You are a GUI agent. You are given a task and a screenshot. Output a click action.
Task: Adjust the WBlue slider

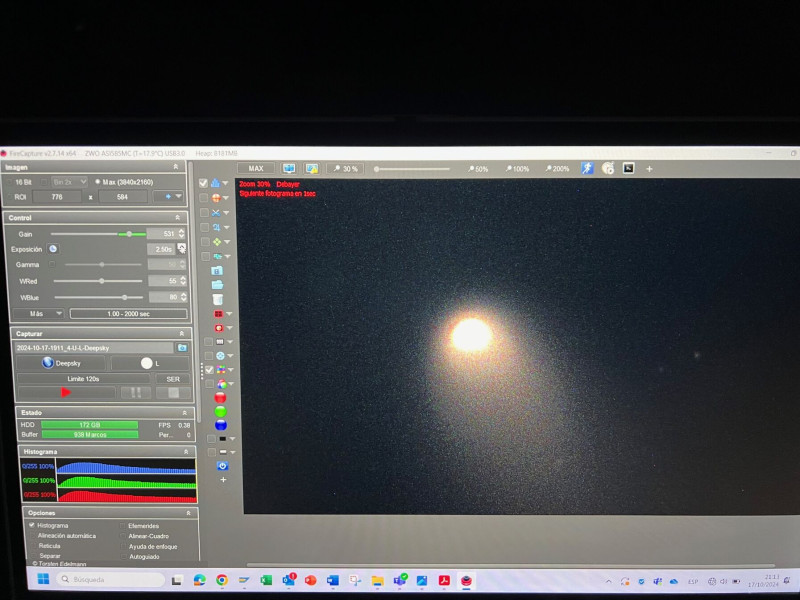(x=124, y=297)
